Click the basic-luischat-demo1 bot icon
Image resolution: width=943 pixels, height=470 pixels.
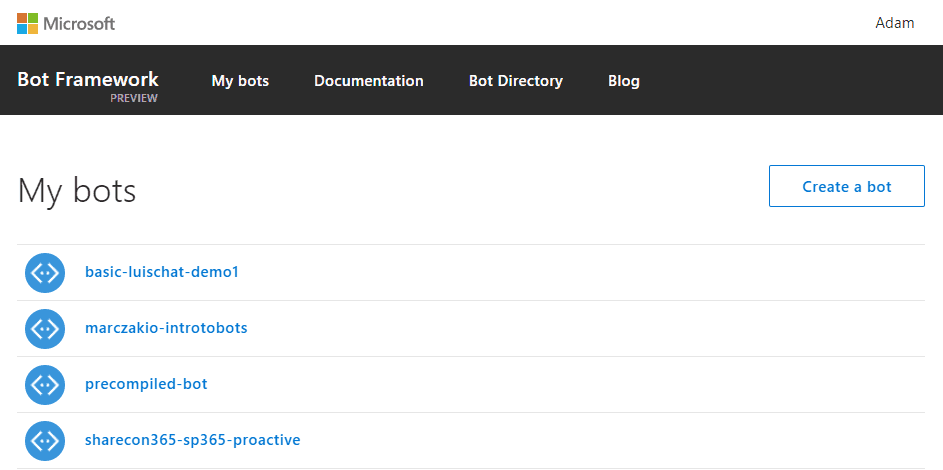click(x=45, y=273)
